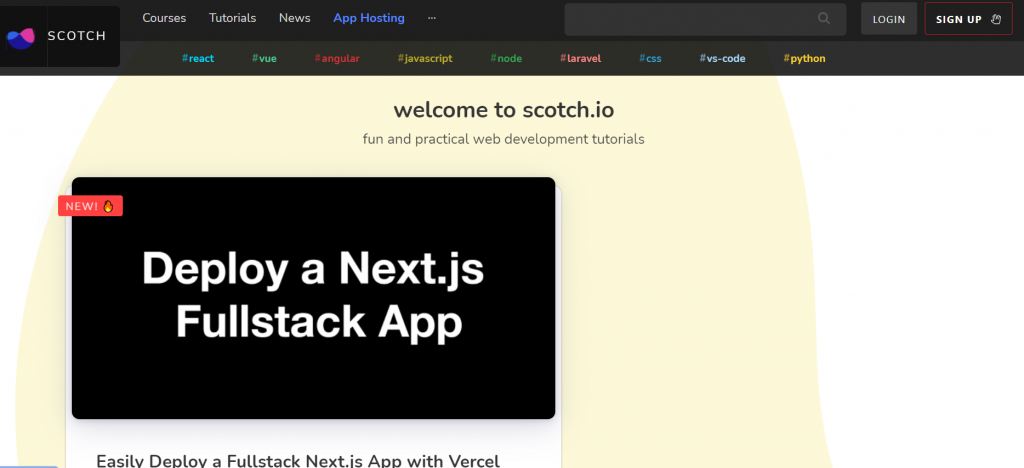The height and width of the screenshot is (468, 1024).
Task: Focus the search input field
Action: 690,19
